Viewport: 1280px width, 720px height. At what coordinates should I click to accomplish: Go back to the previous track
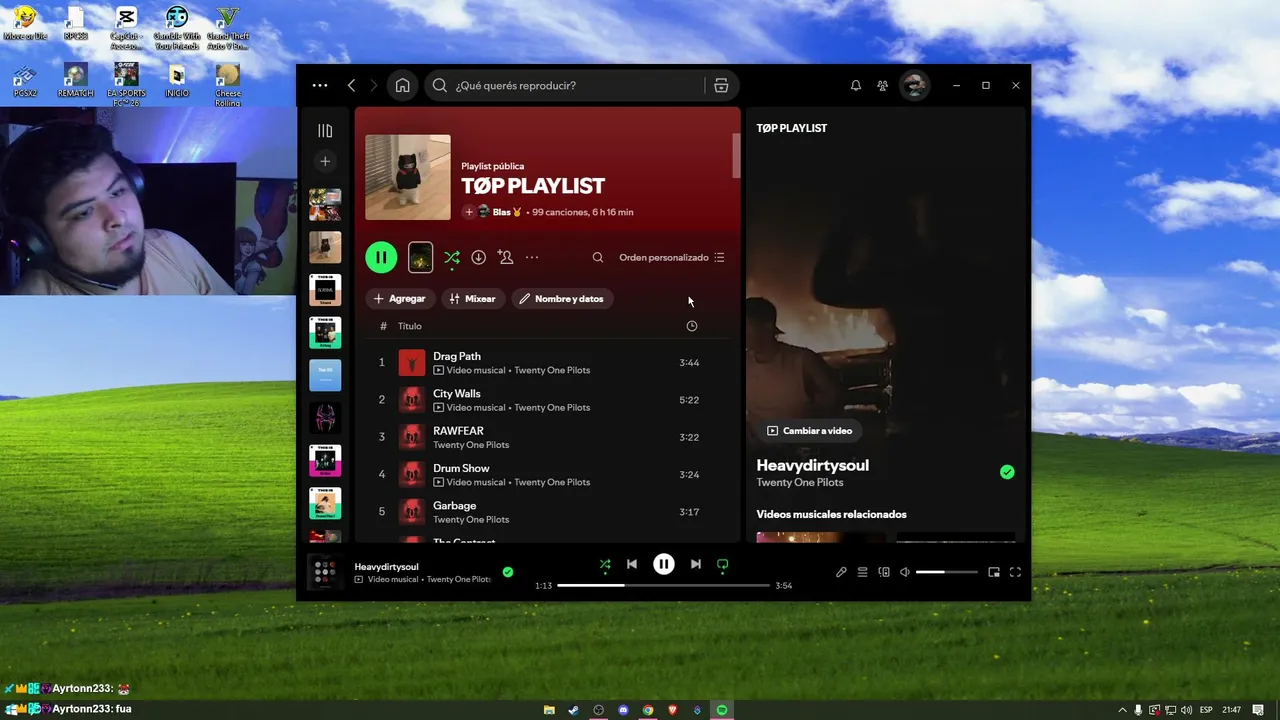[x=632, y=564]
